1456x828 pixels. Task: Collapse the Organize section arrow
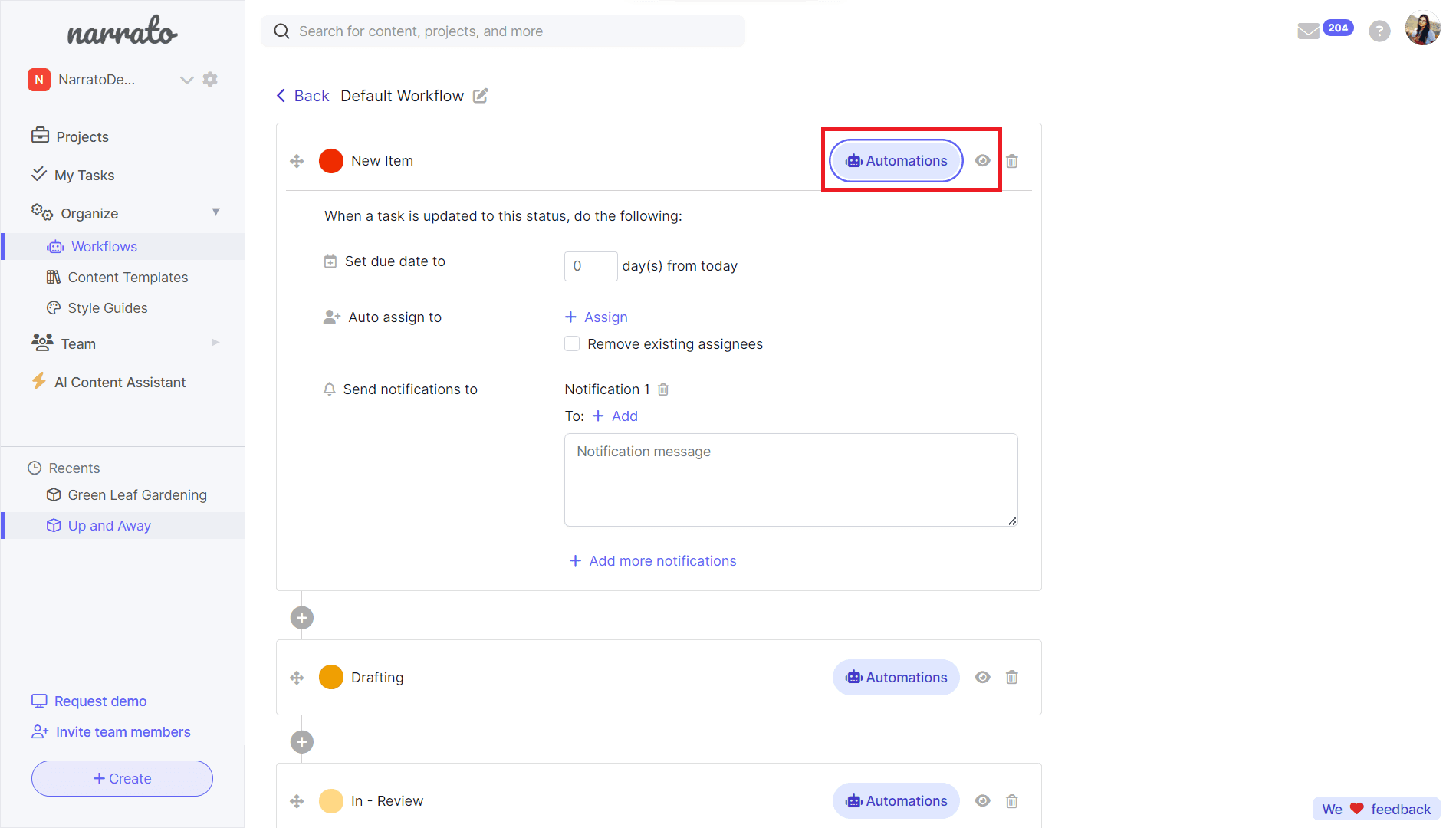click(215, 212)
